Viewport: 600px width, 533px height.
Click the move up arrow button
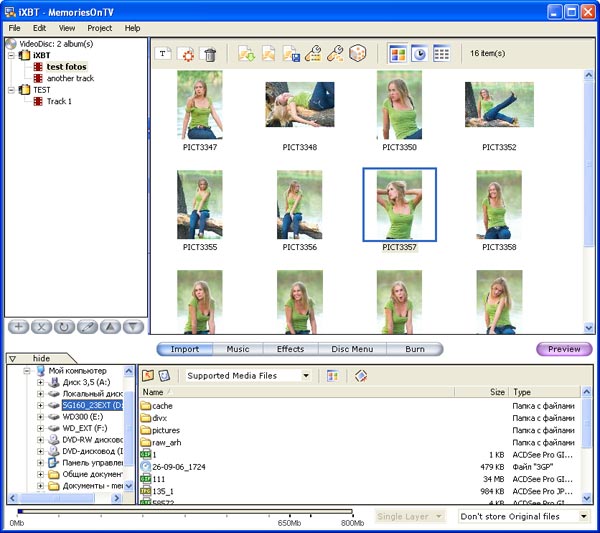[x=110, y=327]
